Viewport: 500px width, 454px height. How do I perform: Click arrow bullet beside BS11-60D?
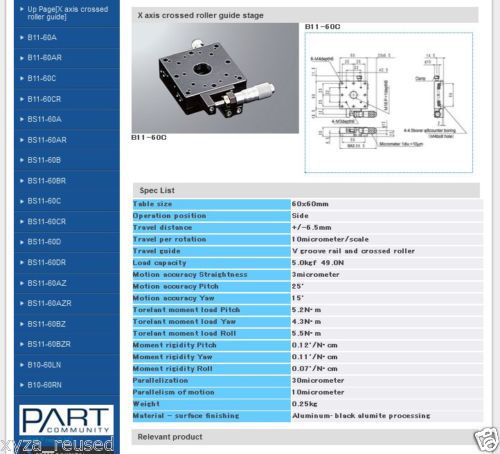tap(22, 242)
